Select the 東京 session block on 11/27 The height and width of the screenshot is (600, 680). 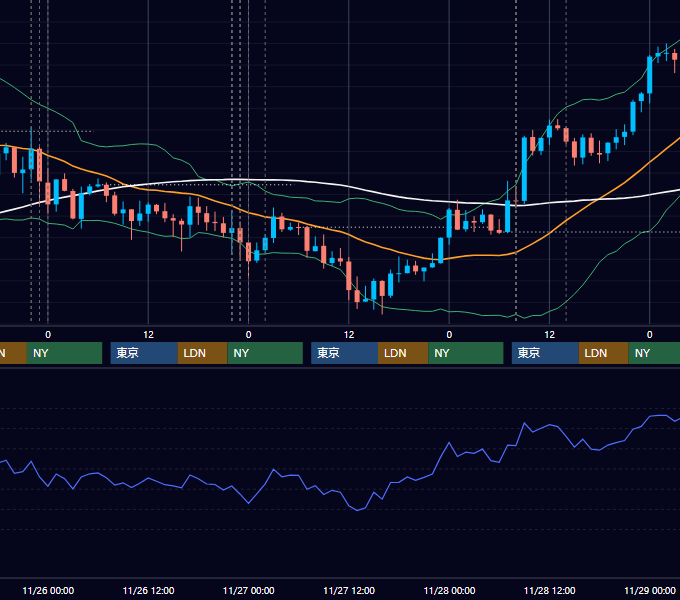click(x=344, y=353)
